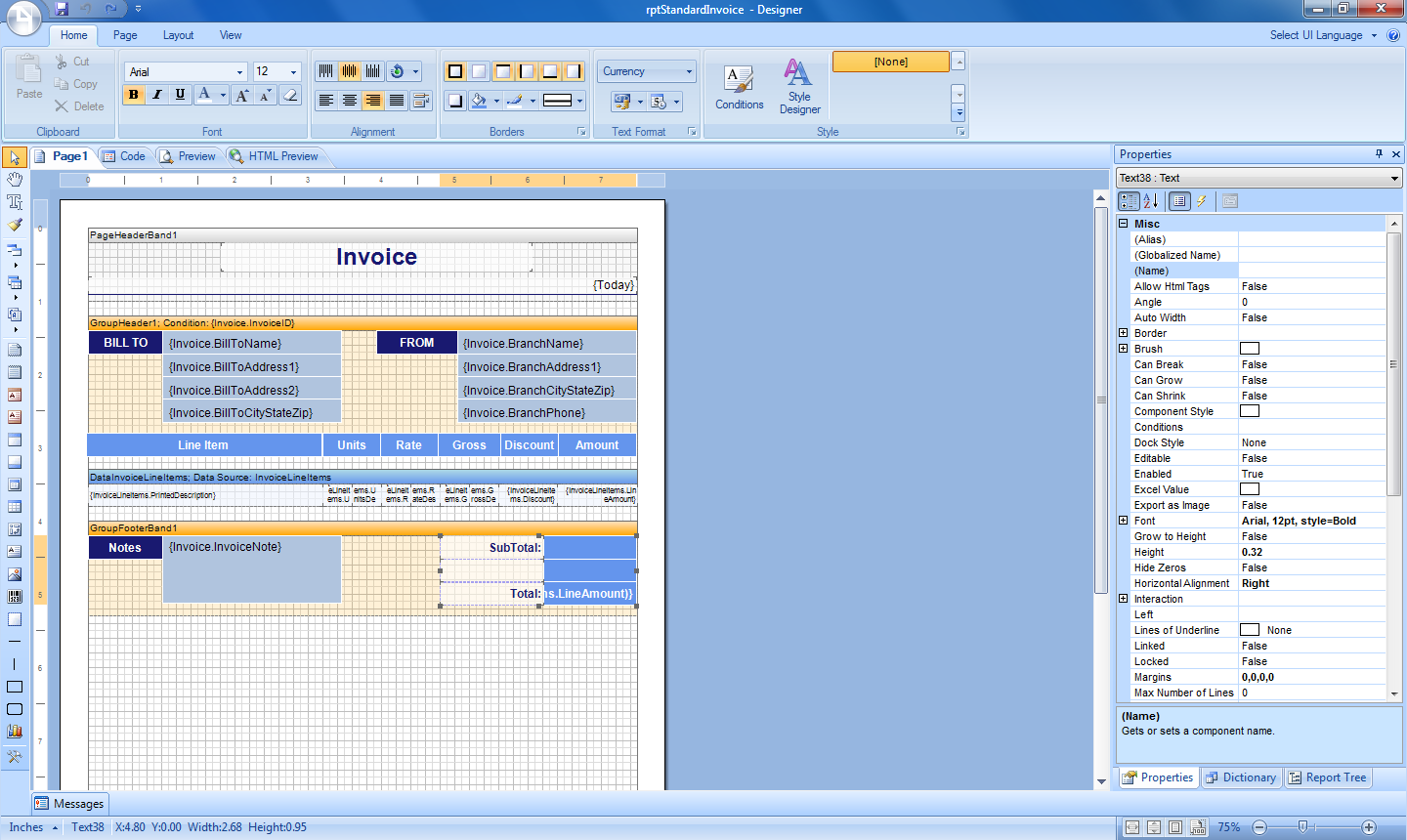Click the text rotation angle icon

397,71
